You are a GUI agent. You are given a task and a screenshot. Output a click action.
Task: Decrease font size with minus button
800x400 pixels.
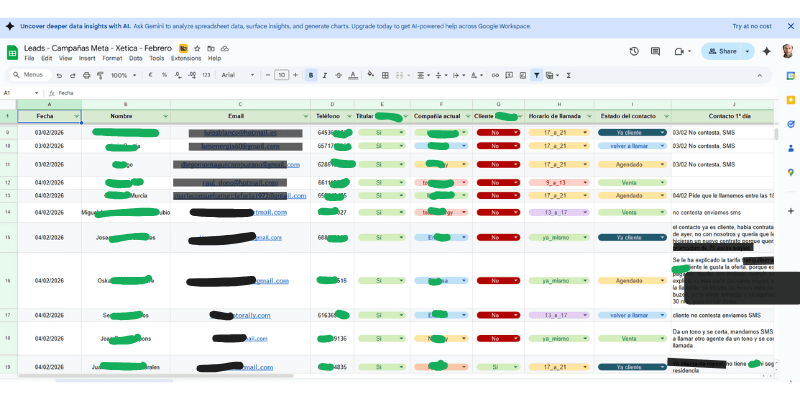268,76
